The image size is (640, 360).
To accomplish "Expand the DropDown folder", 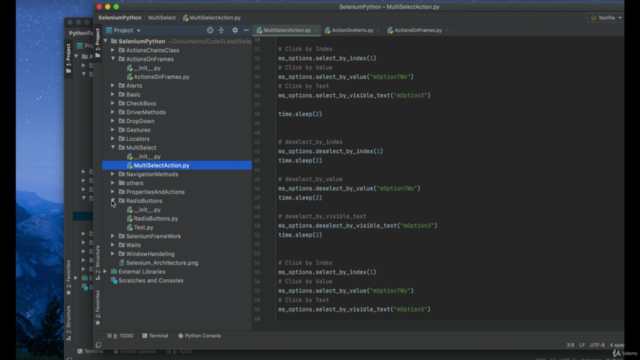I will pos(113,121).
